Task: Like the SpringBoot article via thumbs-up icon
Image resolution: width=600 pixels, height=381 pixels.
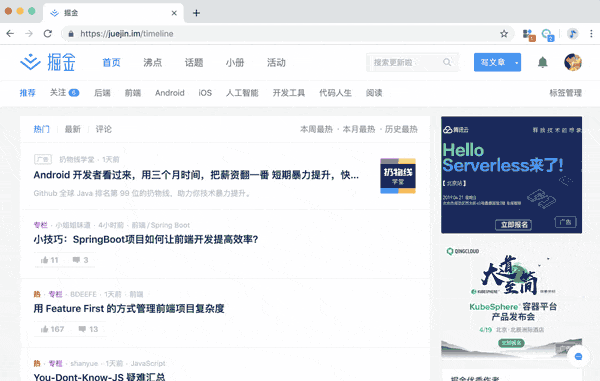Action: [44, 260]
